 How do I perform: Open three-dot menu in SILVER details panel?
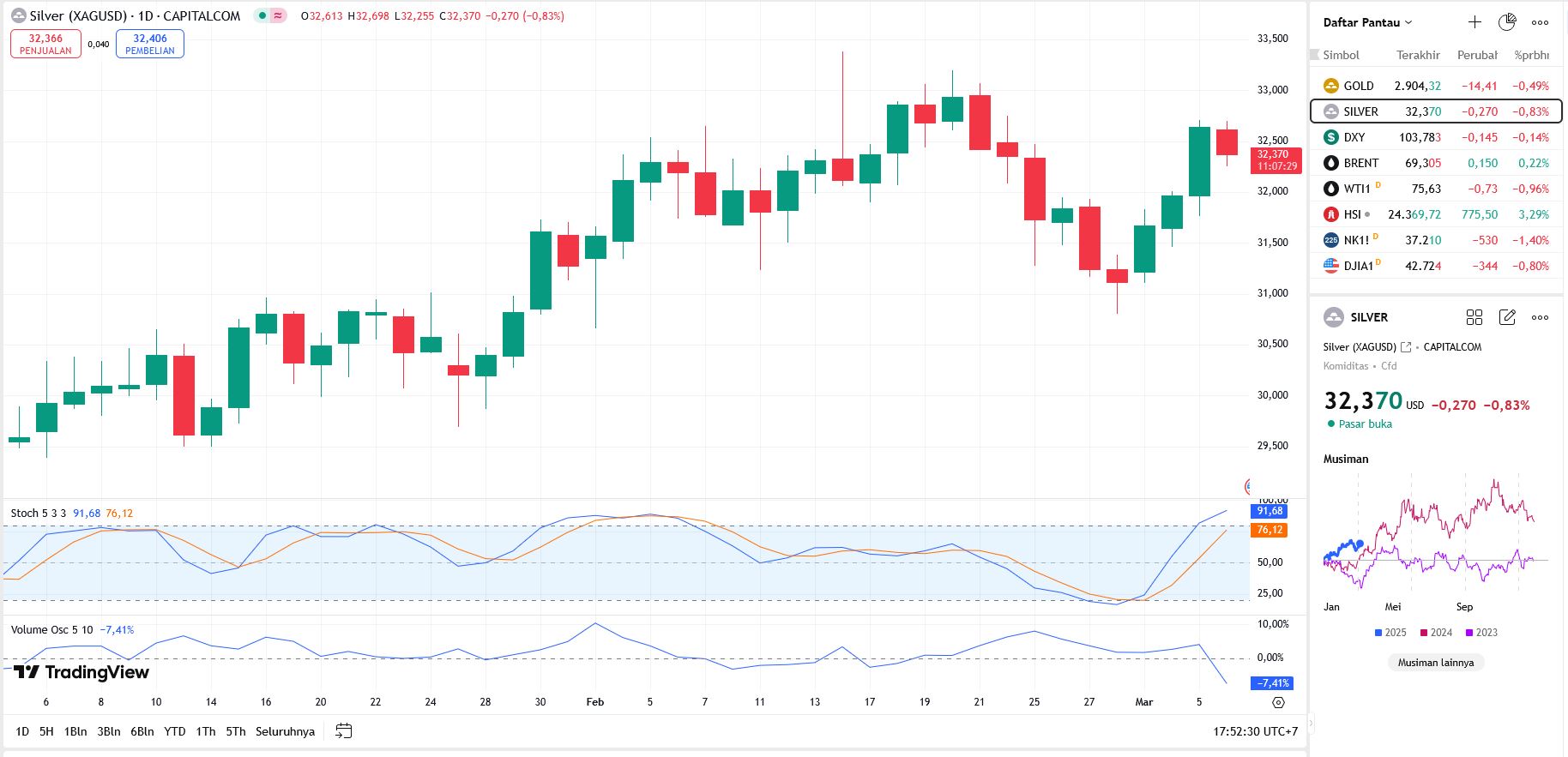[x=1541, y=317]
